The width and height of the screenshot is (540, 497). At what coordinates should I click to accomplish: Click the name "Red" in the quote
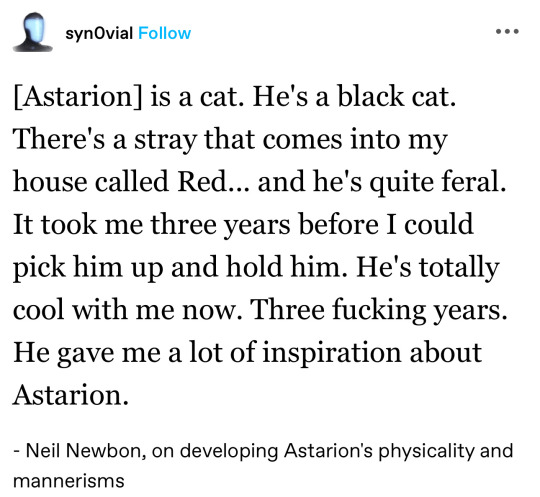coord(201,181)
